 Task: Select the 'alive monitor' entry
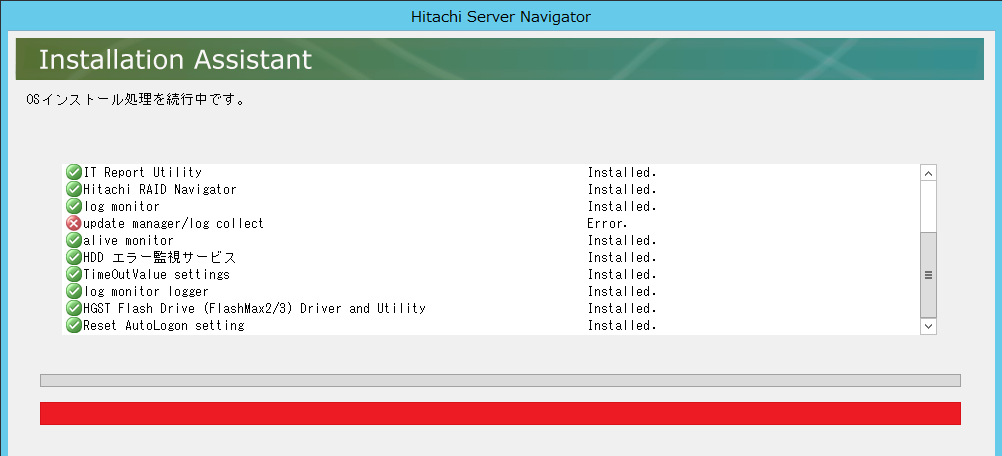(x=128, y=241)
